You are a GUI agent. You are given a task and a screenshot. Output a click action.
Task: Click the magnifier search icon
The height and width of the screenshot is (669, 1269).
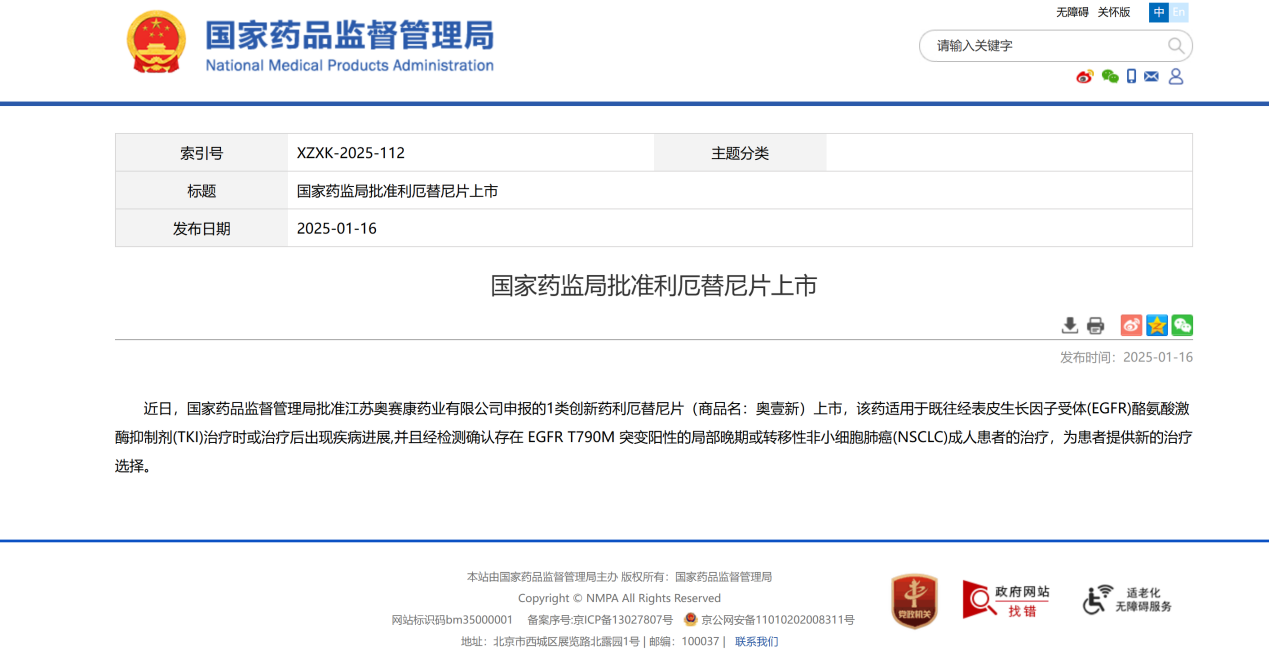(x=1176, y=46)
